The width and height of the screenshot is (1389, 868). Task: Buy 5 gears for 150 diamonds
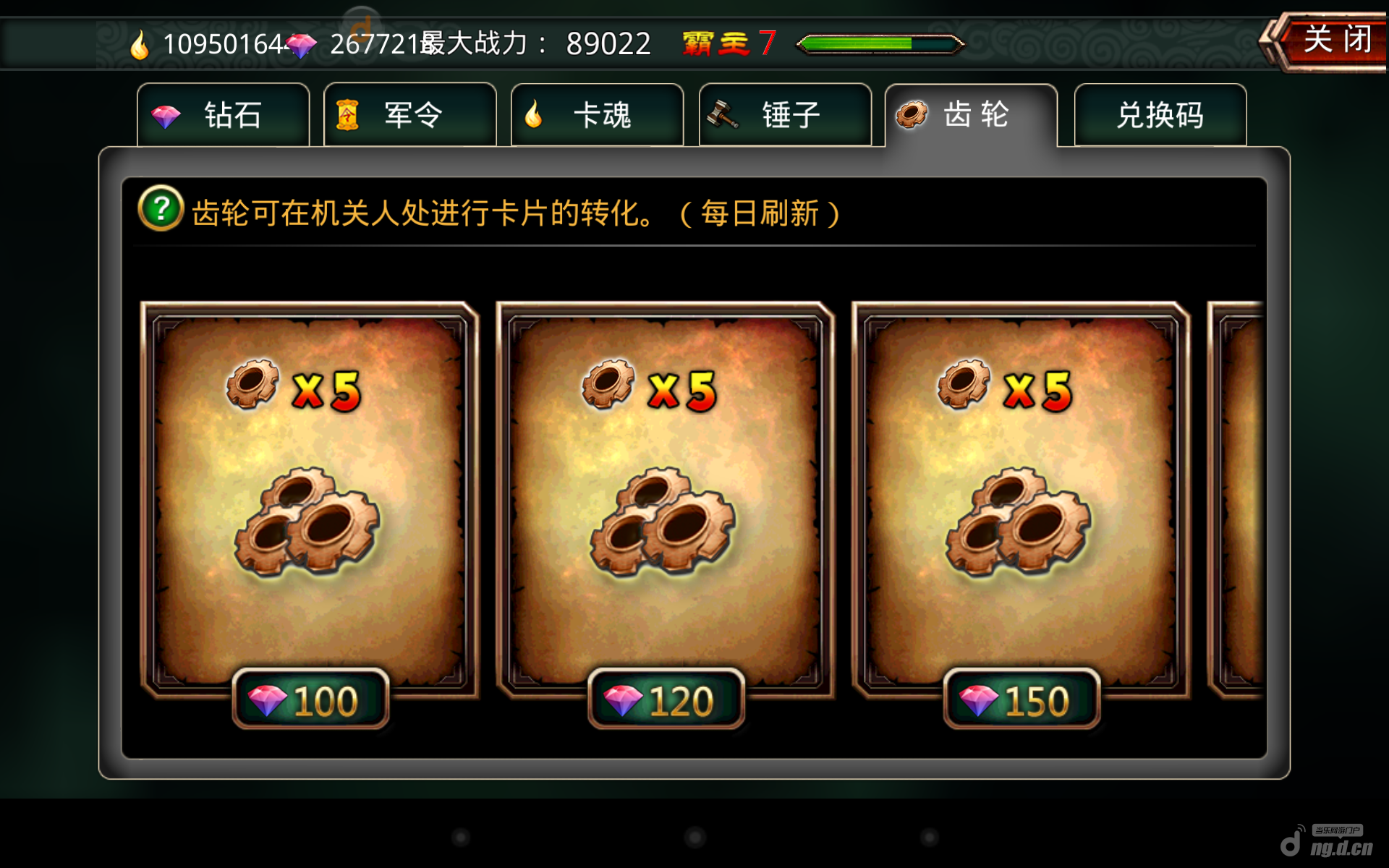(x=1022, y=699)
